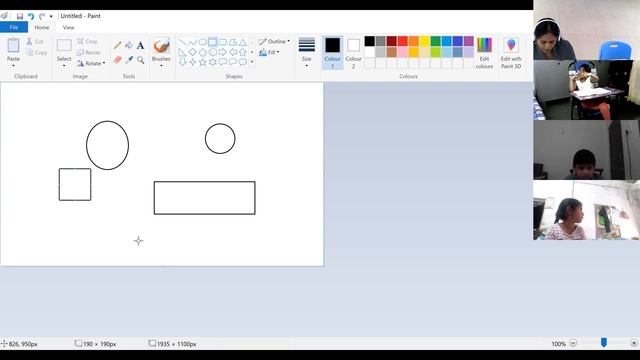This screenshot has height=360, width=640.
Task: Click the Paste clipboard button
Action: coord(13,49)
